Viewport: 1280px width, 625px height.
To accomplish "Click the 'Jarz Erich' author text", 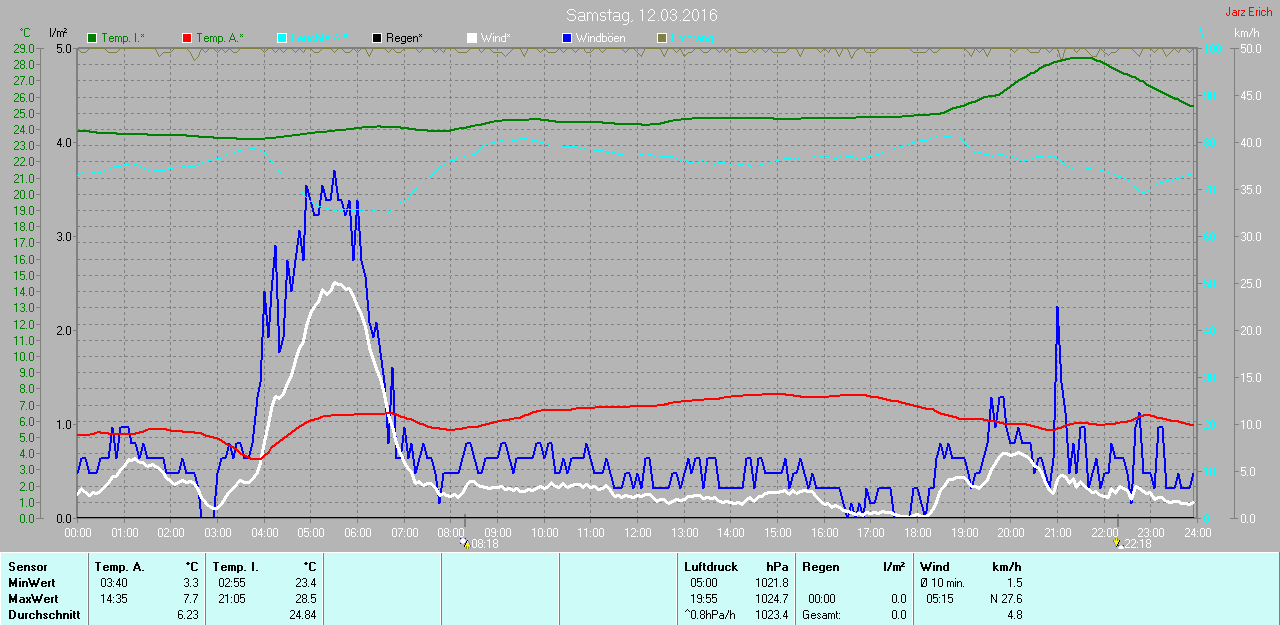I will (1249, 12).
